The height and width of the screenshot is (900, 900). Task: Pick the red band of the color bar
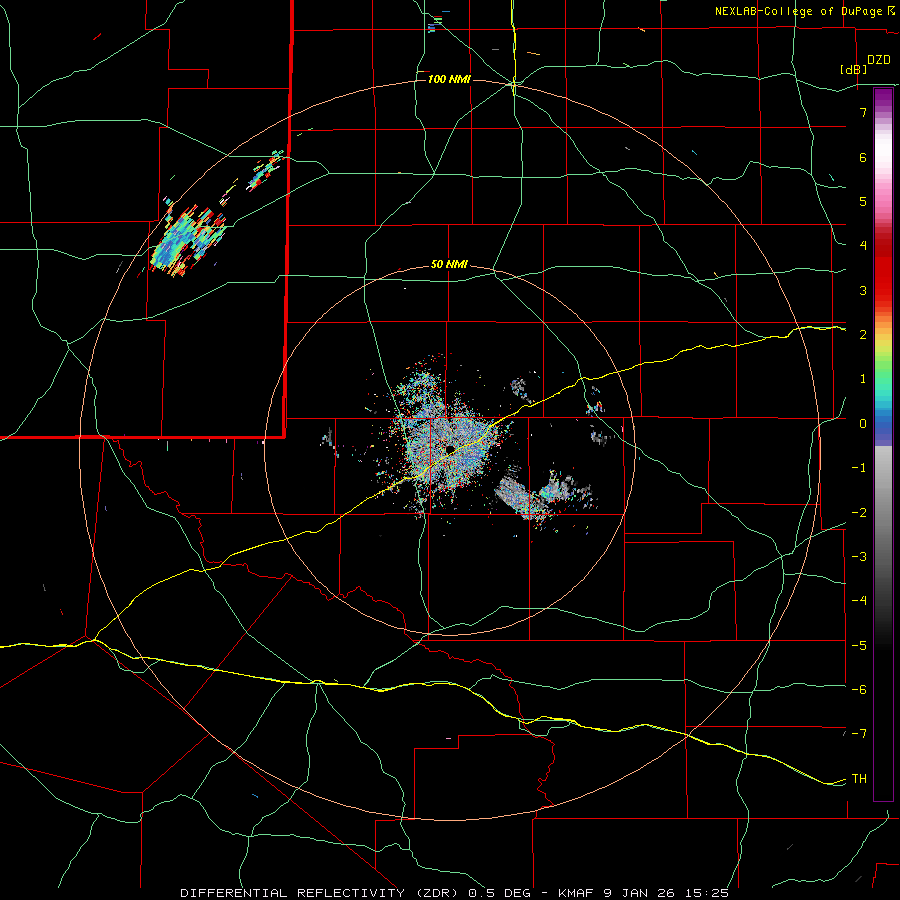(883, 270)
